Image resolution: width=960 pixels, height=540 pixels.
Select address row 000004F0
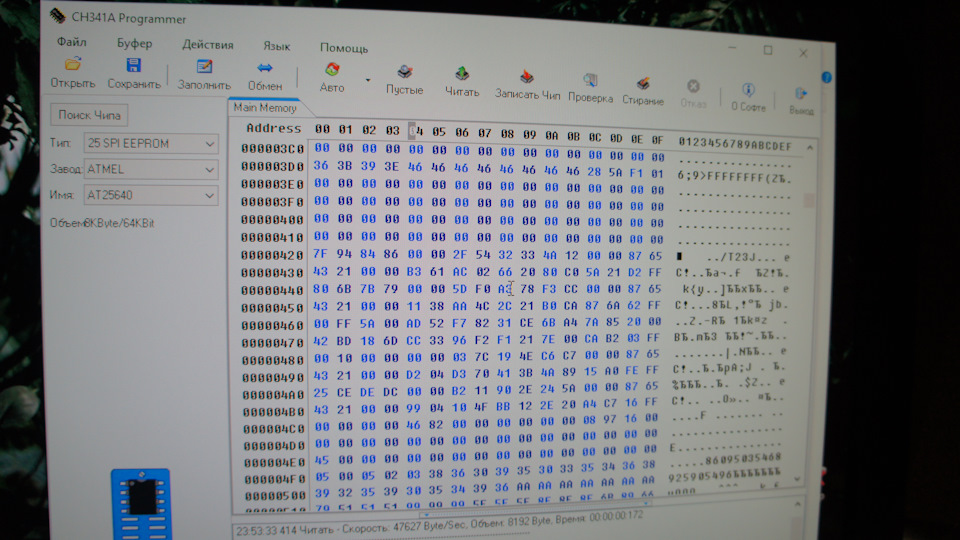pos(272,479)
